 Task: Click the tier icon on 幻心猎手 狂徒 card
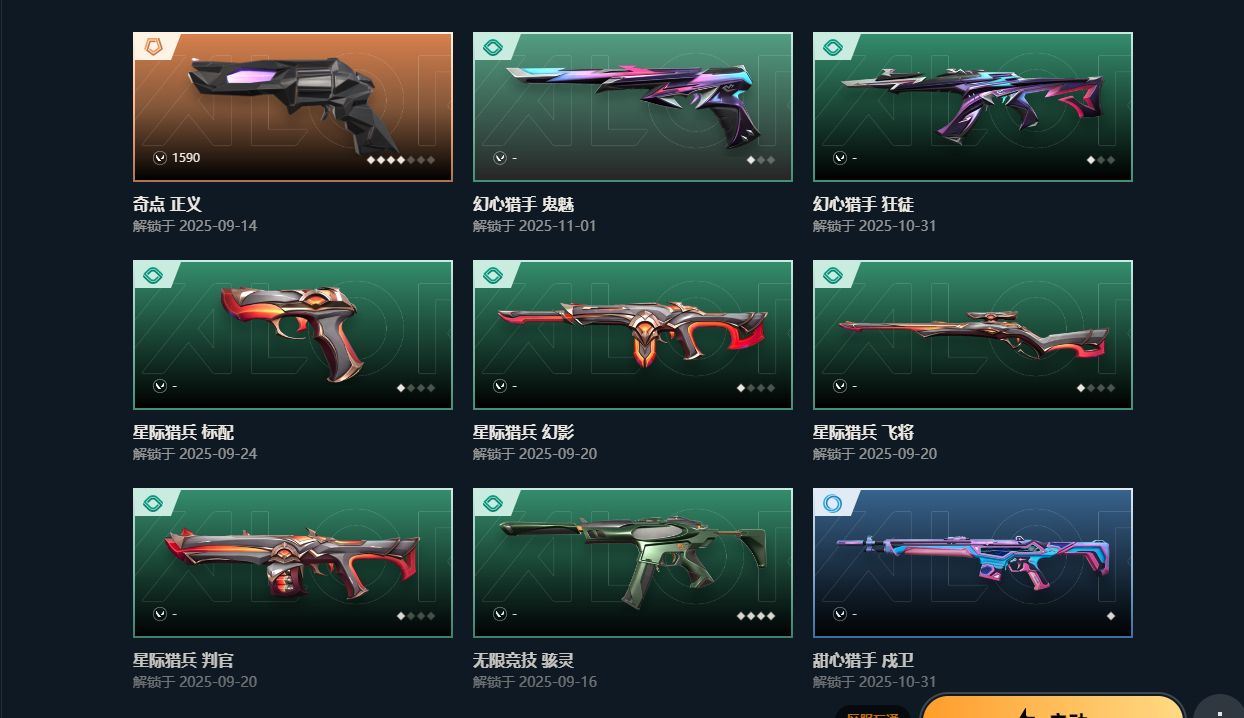pyautogui.click(x=833, y=47)
